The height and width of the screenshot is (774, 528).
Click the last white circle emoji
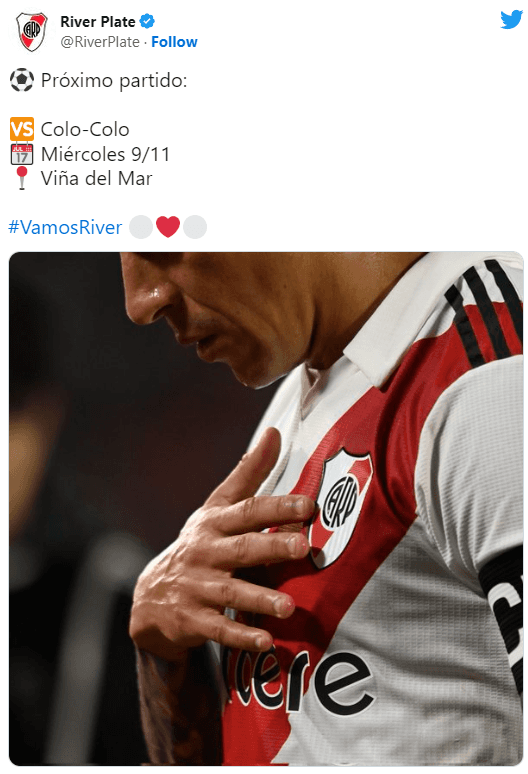[195, 227]
